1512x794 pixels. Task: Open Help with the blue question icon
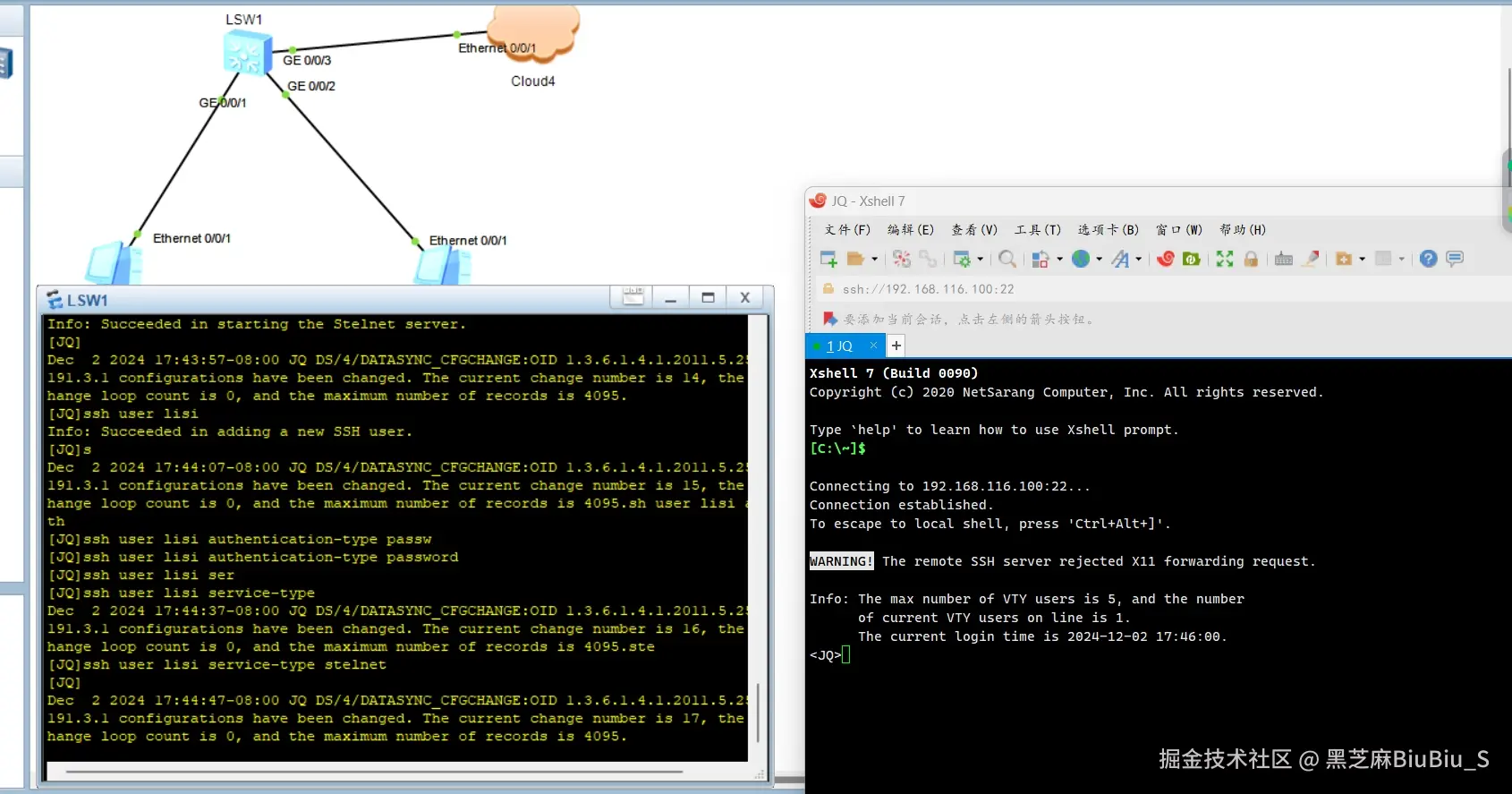coord(1429,259)
